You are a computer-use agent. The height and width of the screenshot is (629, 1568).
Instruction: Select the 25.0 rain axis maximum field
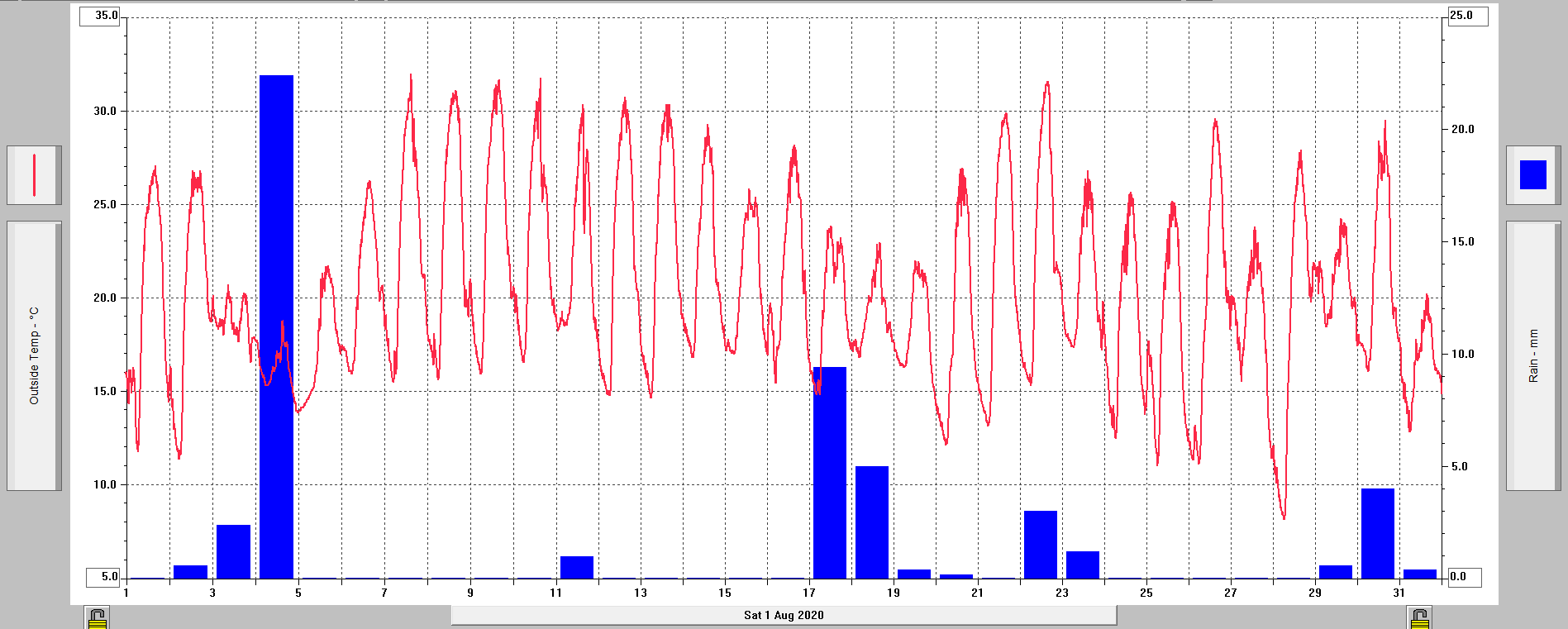(1467, 16)
